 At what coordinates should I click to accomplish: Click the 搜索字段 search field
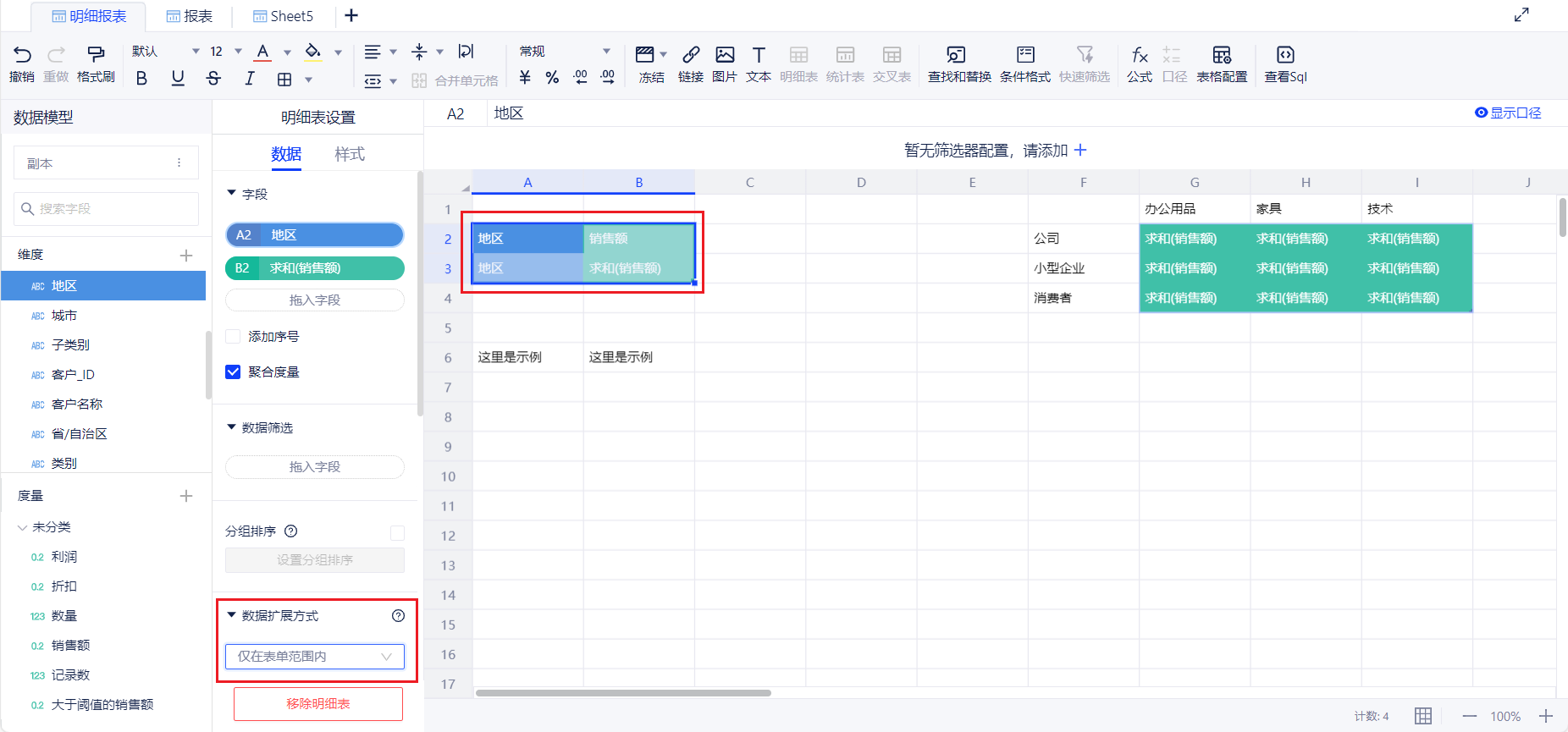pos(107,209)
